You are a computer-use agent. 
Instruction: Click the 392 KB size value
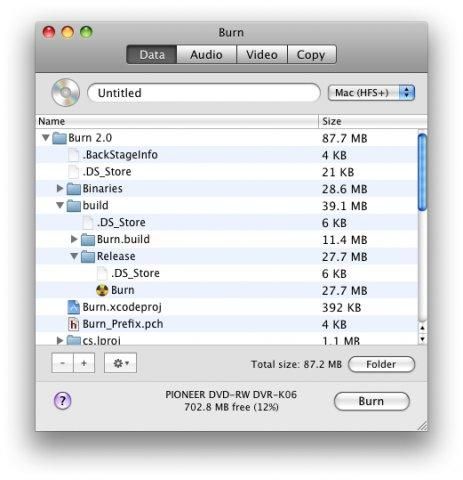coord(342,308)
